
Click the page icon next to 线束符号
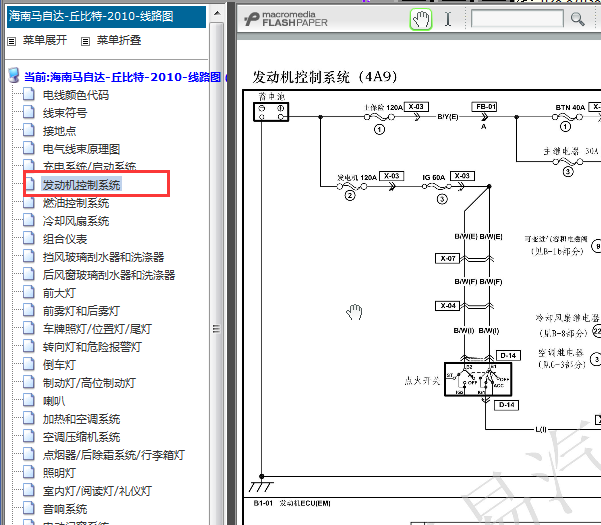tap(29, 112)
